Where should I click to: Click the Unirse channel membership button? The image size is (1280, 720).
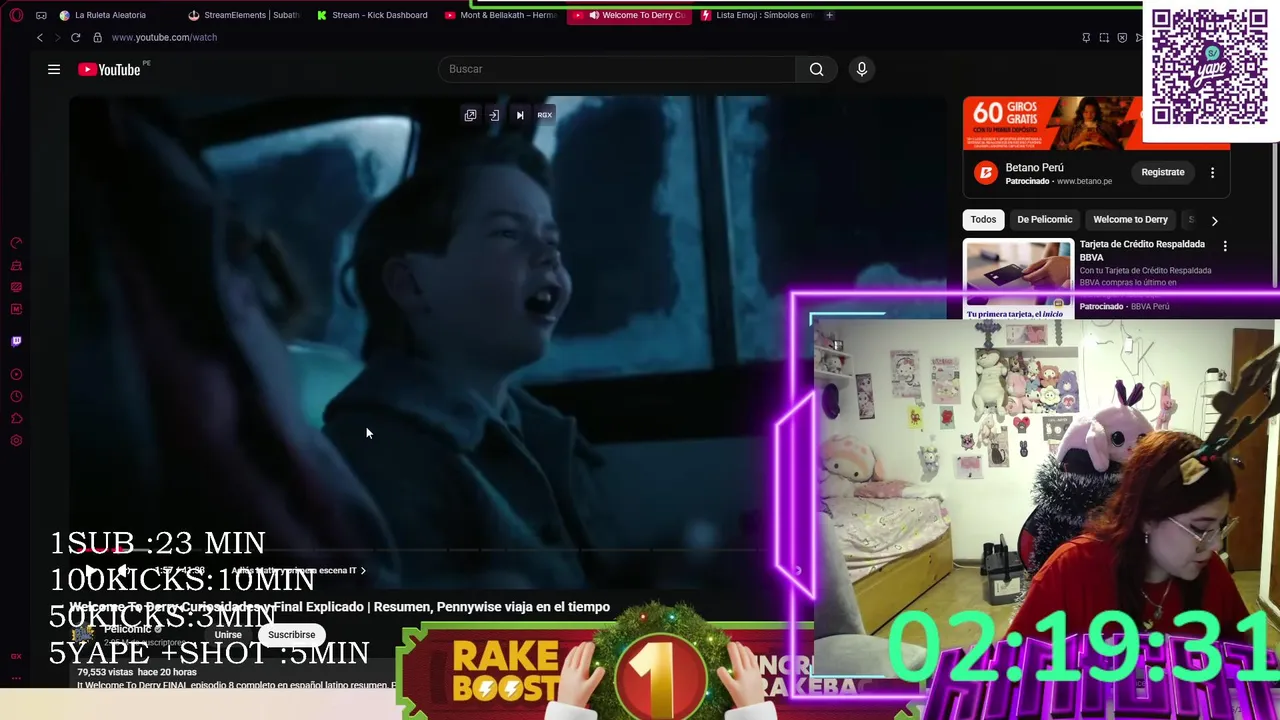[228, 634]
